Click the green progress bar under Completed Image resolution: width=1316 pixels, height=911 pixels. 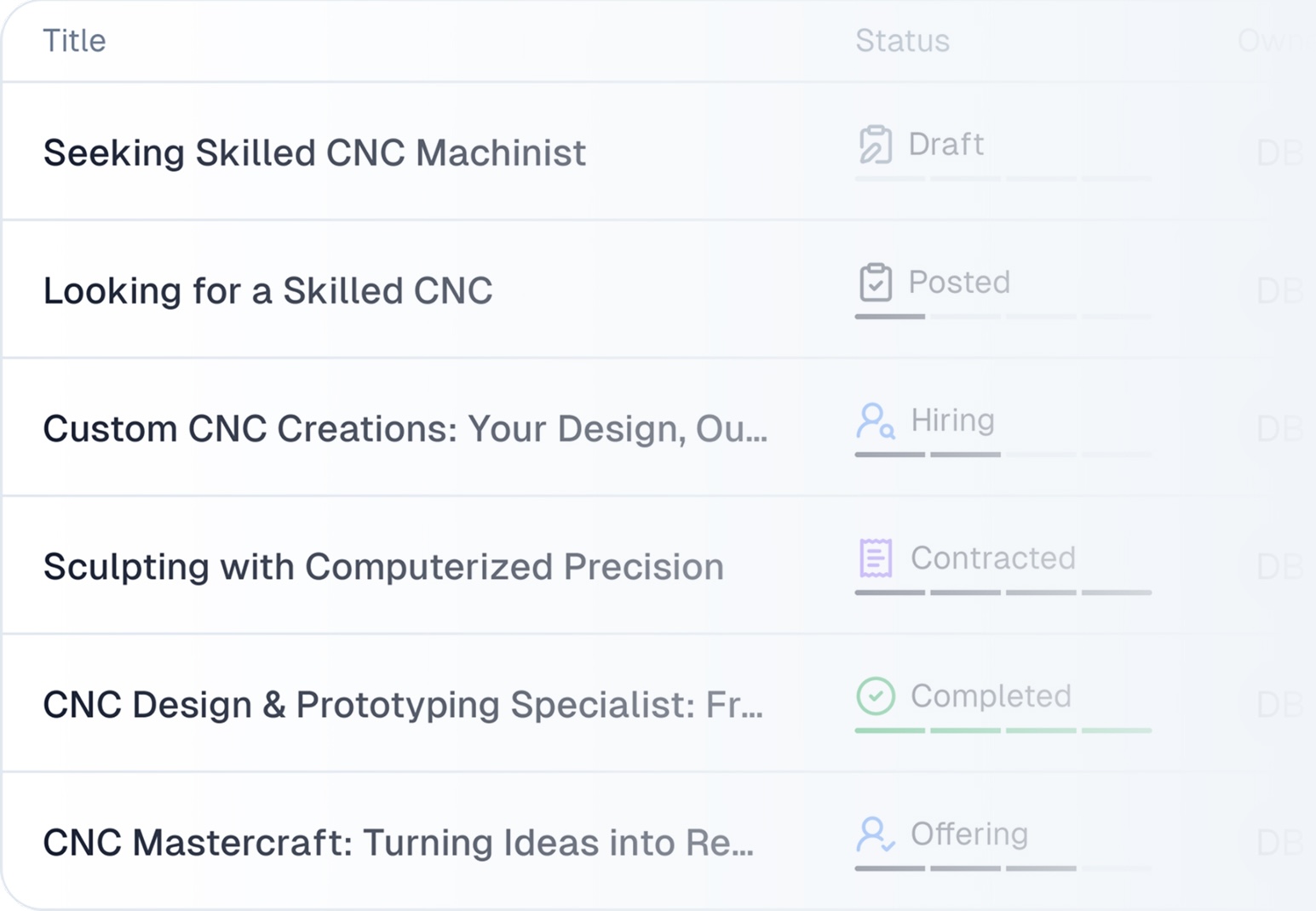tap(1003, 731)
